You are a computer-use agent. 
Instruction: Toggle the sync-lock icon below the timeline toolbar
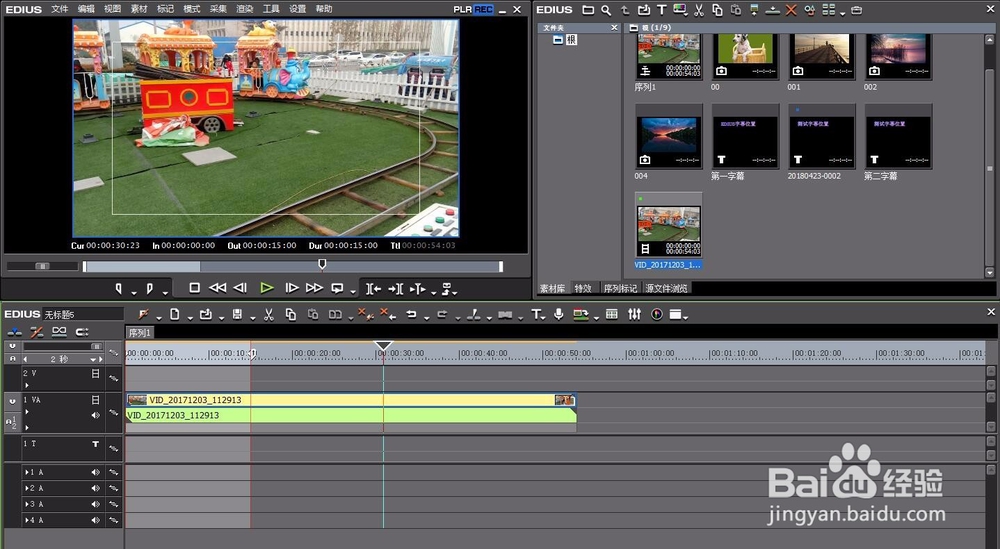pos(82,332)
